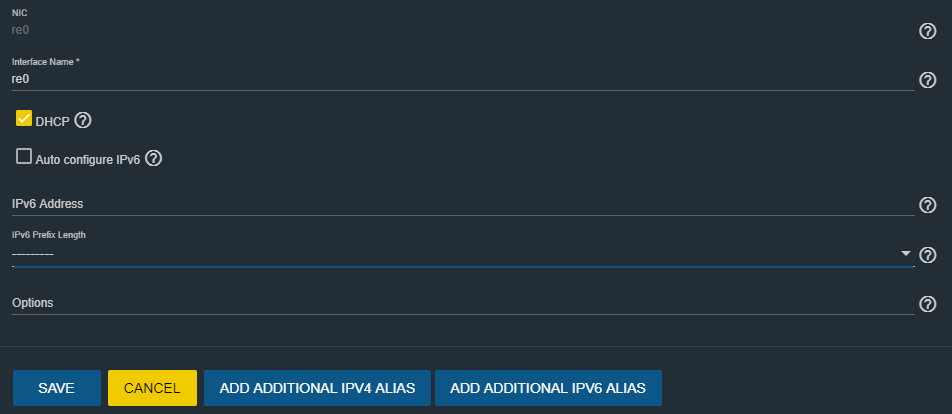Screen dimensions: 952x414
Task: Click the help icon for Options
Action: point(927,304)
